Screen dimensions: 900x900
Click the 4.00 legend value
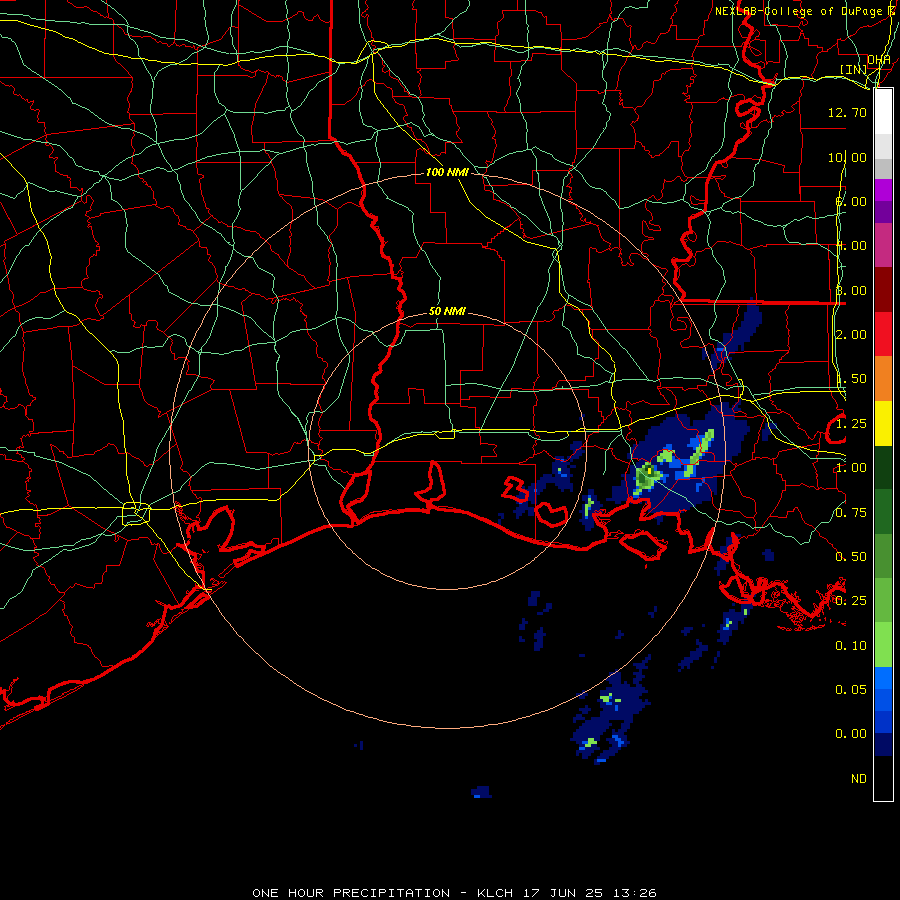click(851, 246)
